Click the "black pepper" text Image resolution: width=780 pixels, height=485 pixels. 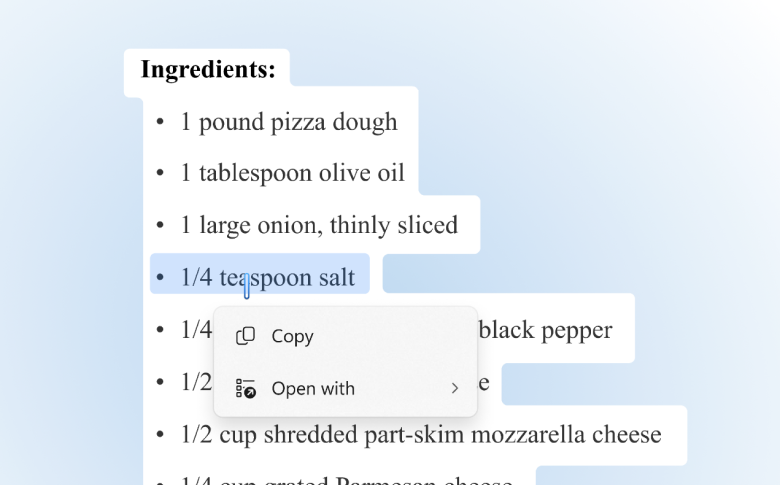(546, 329)
